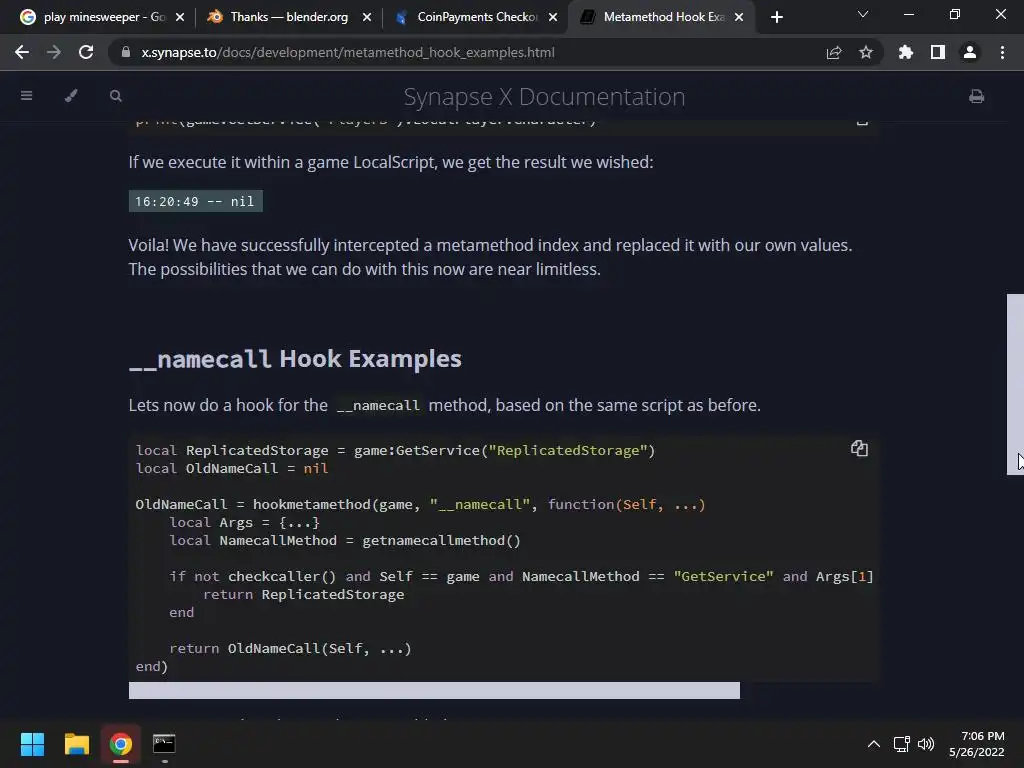Open File Explorer from the taskbar
The image size is (1024, 768).
click(x=76, y=744)
